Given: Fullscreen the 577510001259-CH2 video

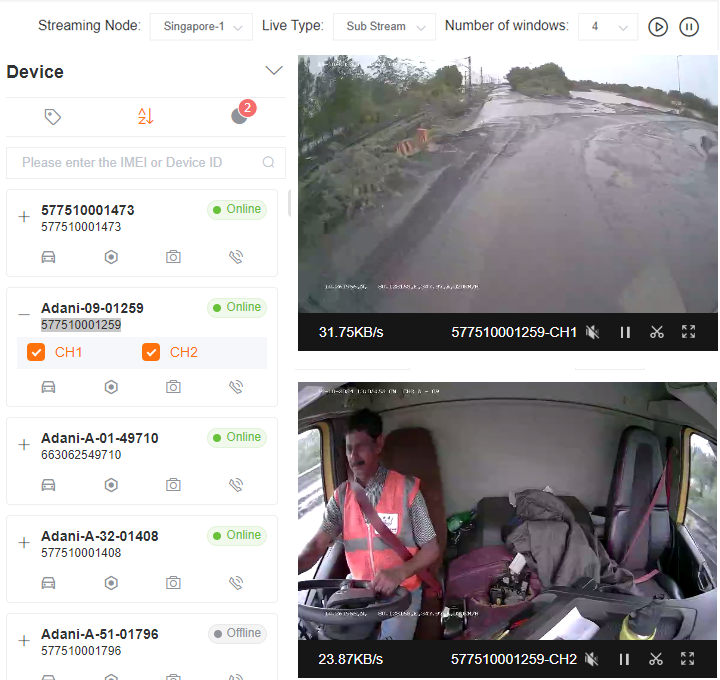Looking at the screenshot, I should tap(687, 659).
